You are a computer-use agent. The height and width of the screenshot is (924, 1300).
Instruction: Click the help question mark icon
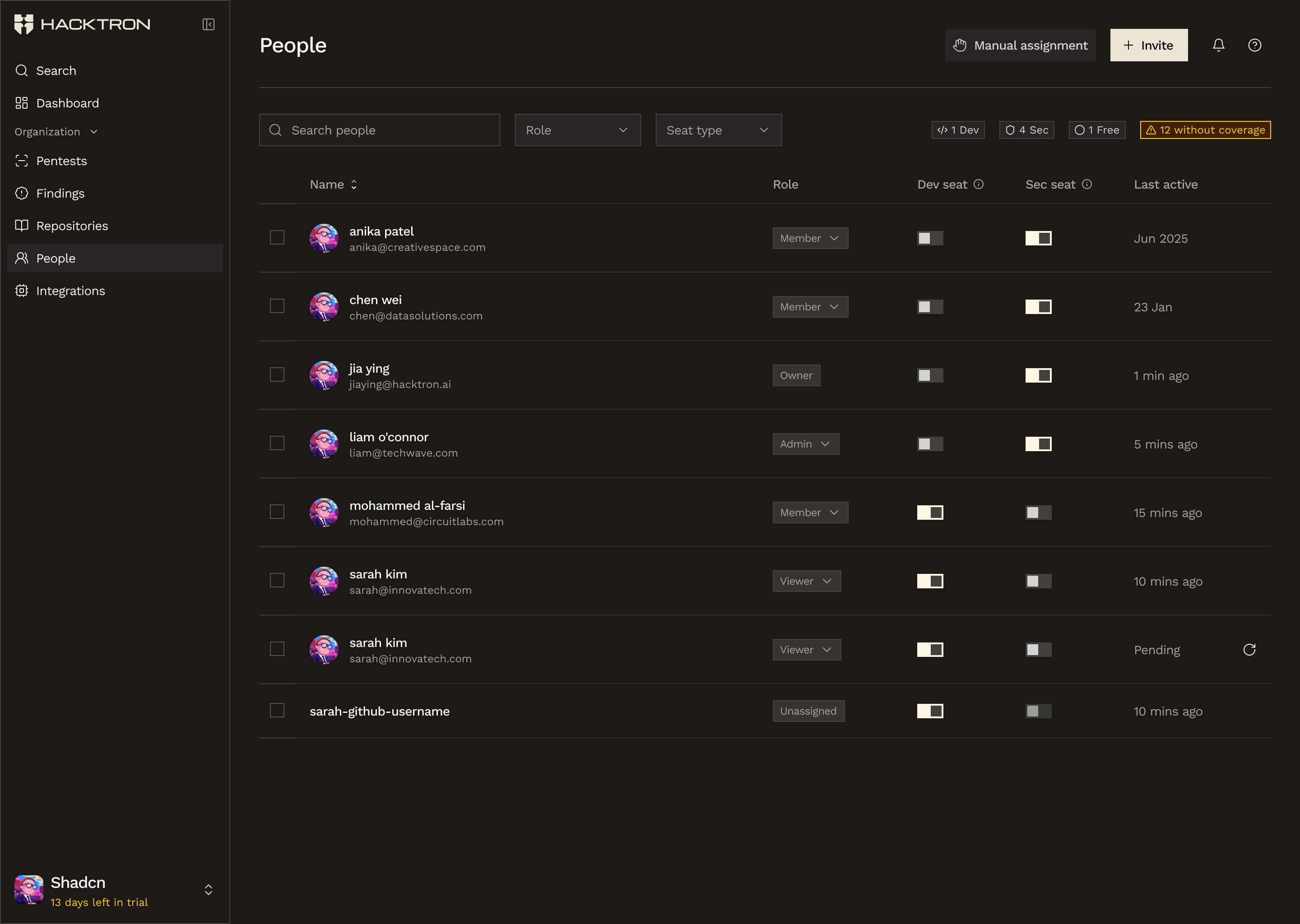pyautogui.click(x=1254, y=45)
